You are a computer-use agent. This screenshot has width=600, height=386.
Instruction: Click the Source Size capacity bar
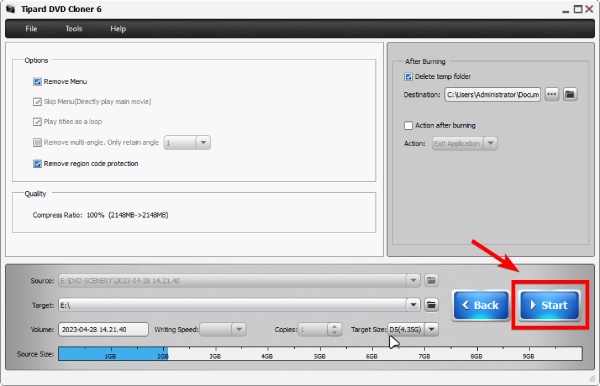coord(320,353)
